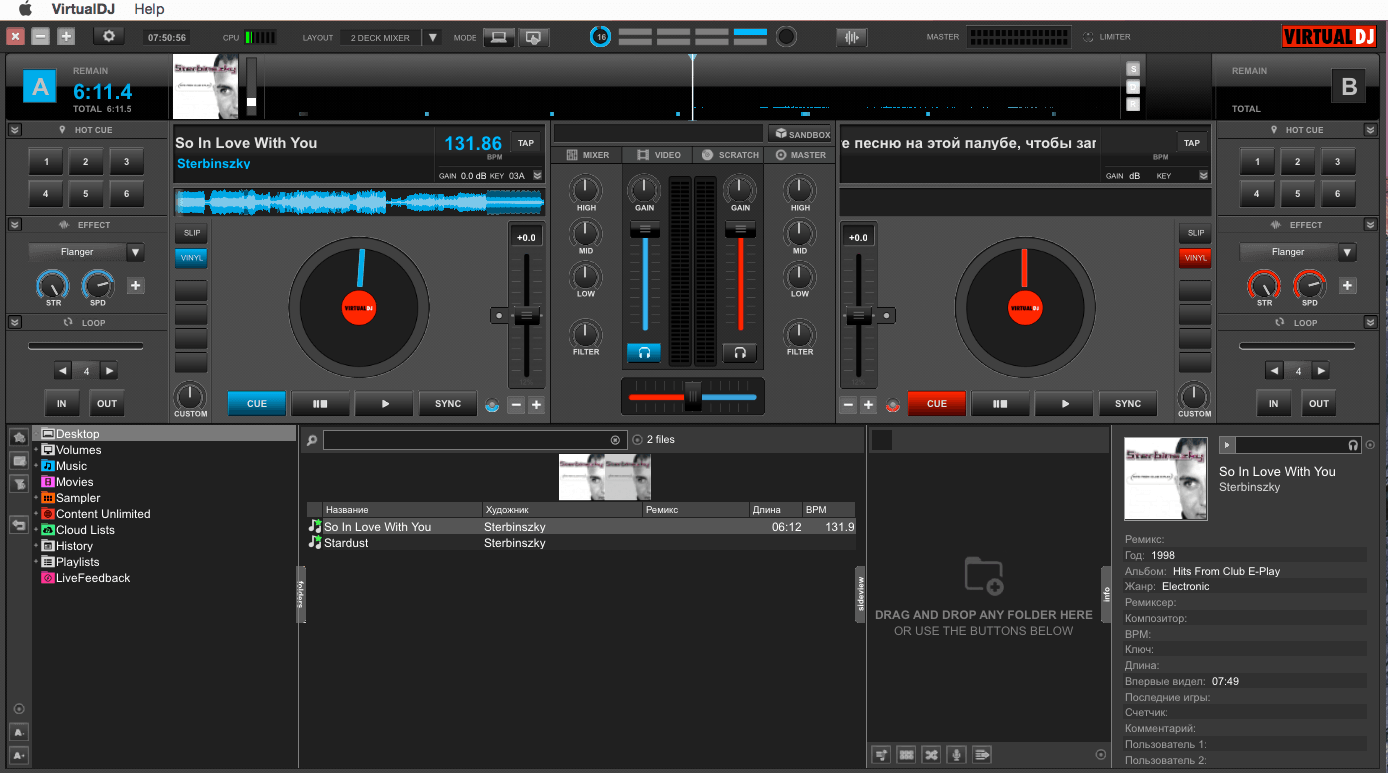Viewport: 1388px width, 773px height.
Task: Collapse HOT CUE panel on deck A
Action: (14, 130)
